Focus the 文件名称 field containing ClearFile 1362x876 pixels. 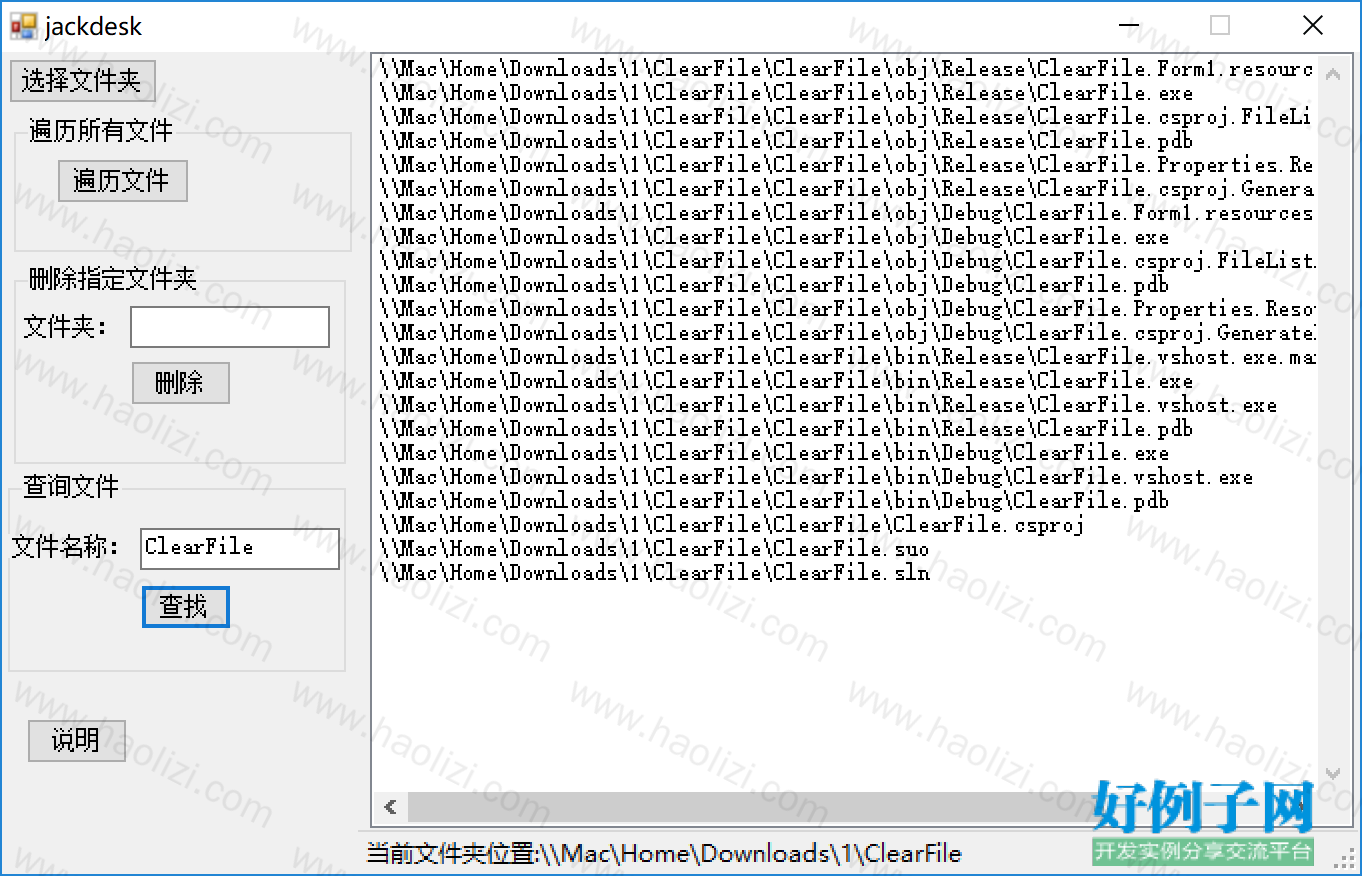click(x=240, y=548)
